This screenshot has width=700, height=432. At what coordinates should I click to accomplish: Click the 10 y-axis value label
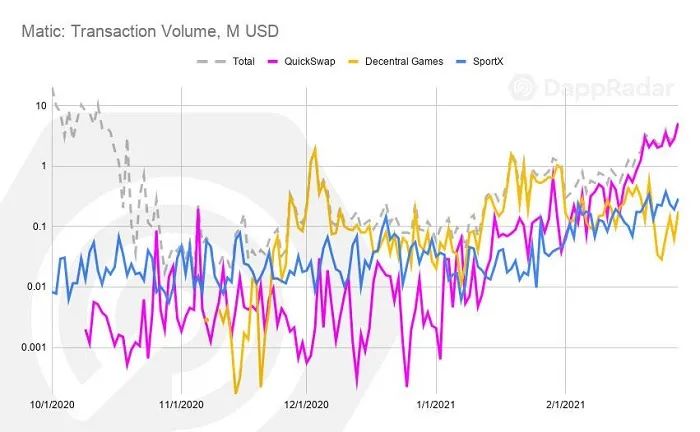(41, 106)
